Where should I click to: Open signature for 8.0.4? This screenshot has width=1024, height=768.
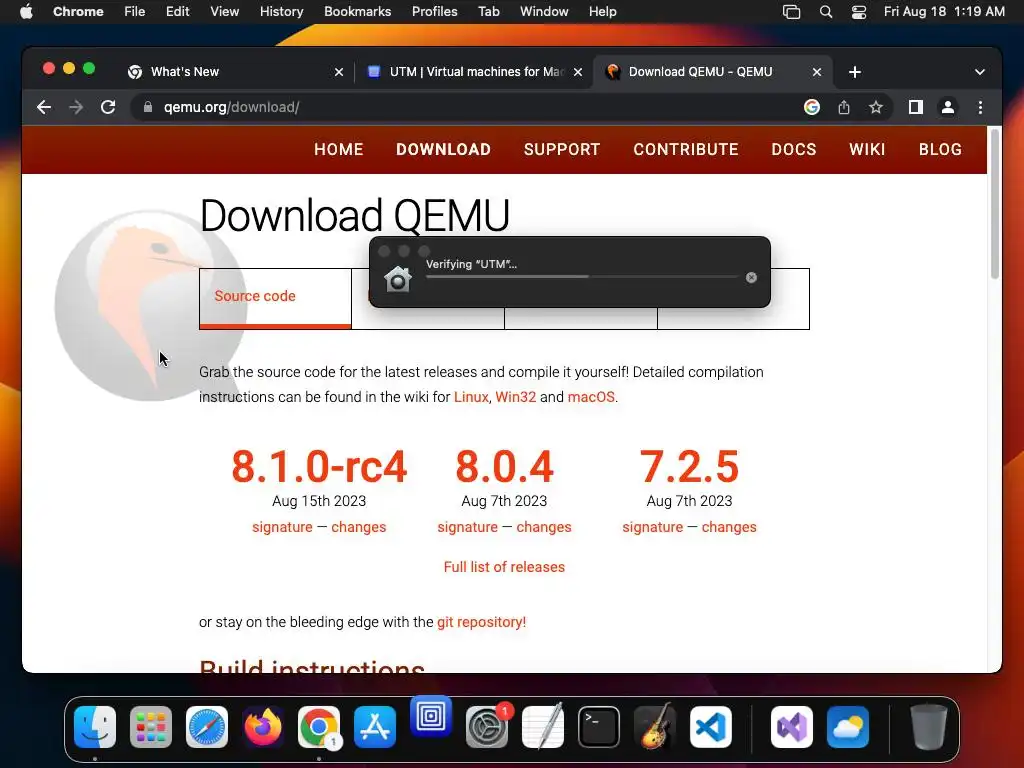(468, 527)
